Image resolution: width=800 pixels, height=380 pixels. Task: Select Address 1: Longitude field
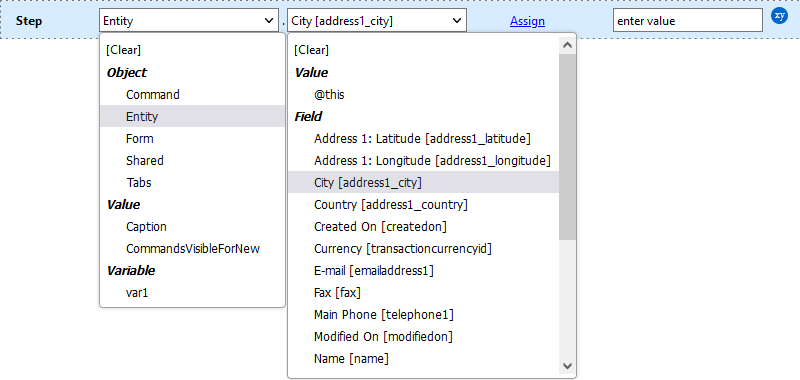point(423,160)
